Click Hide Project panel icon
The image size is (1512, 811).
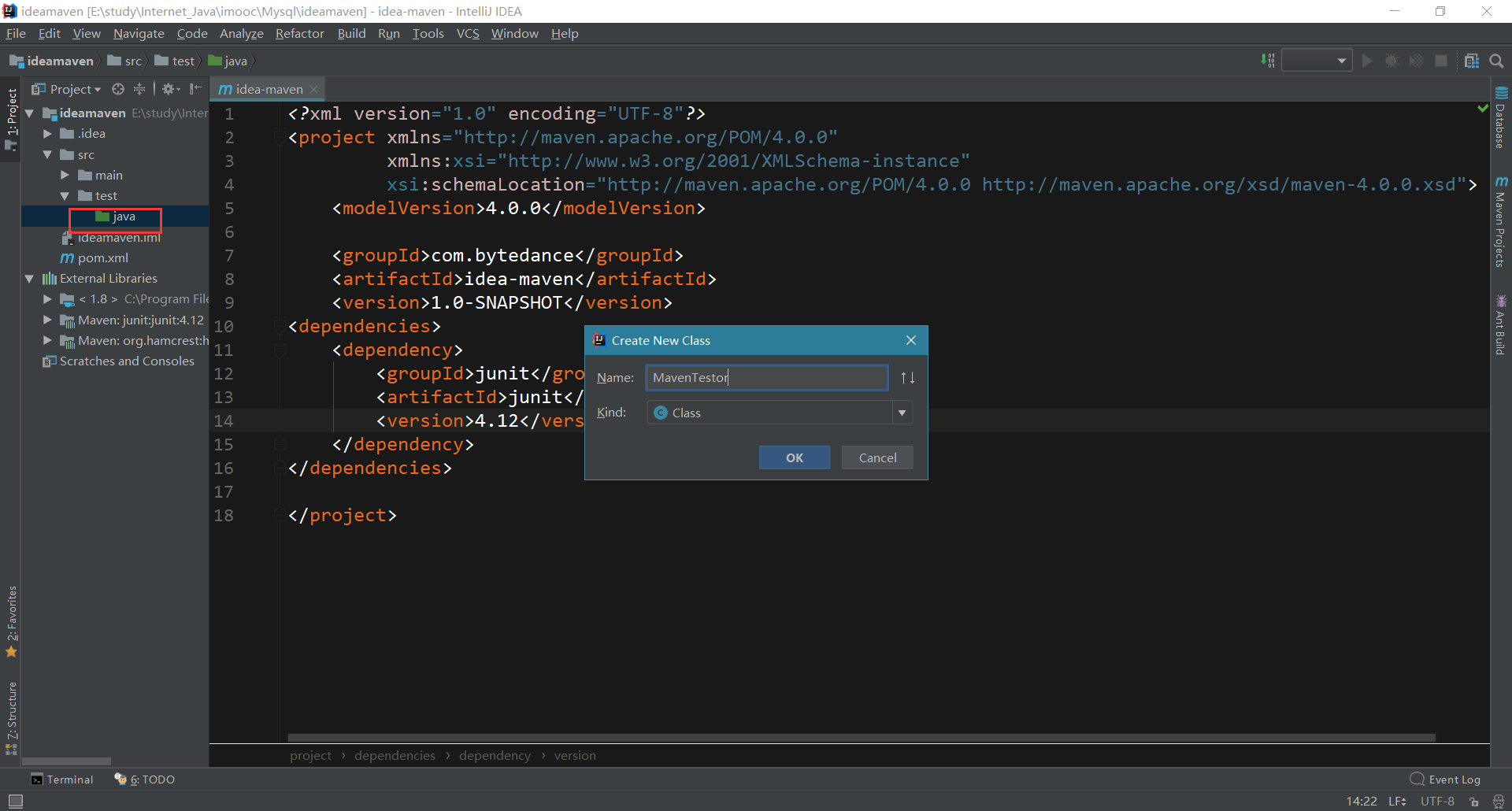[x=195, y=89]
